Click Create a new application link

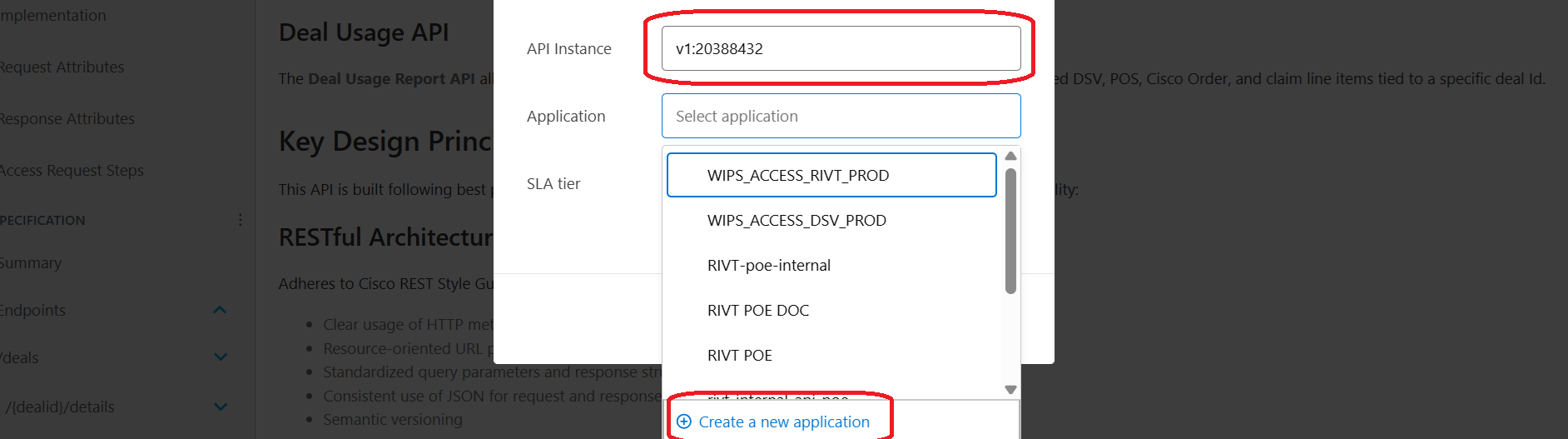click(784, 422)
